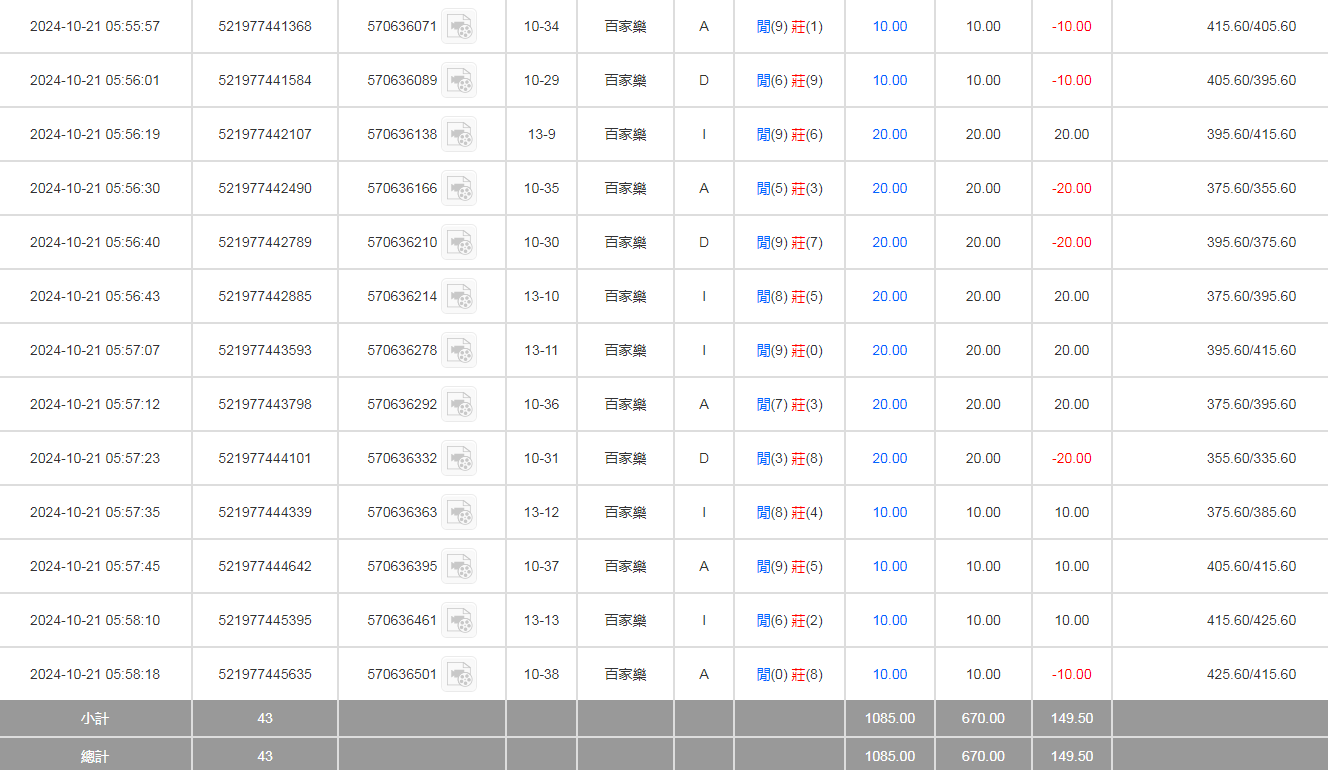Viewport: 1328px width, 770px height.
Task: Play the replay video for round 10-29
Action: 459,80
